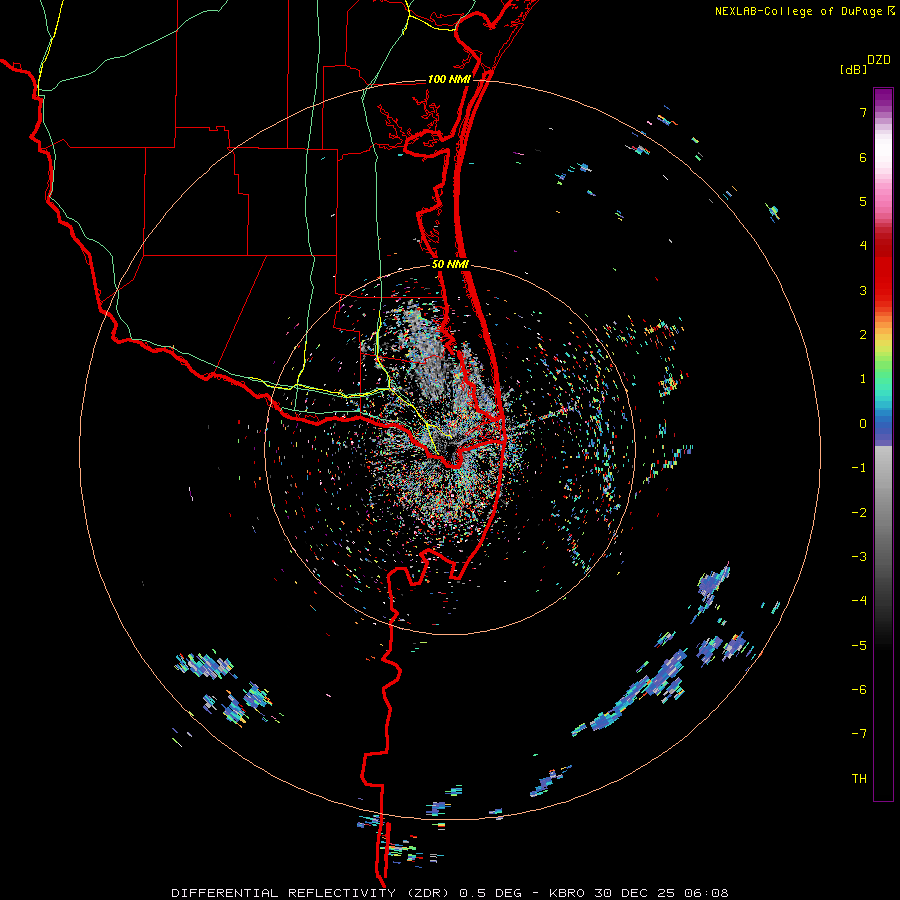The height and width of the screenshot is (900, 900).
Task: Click the 100 NMI range ring label
Action: pos(449,79)
